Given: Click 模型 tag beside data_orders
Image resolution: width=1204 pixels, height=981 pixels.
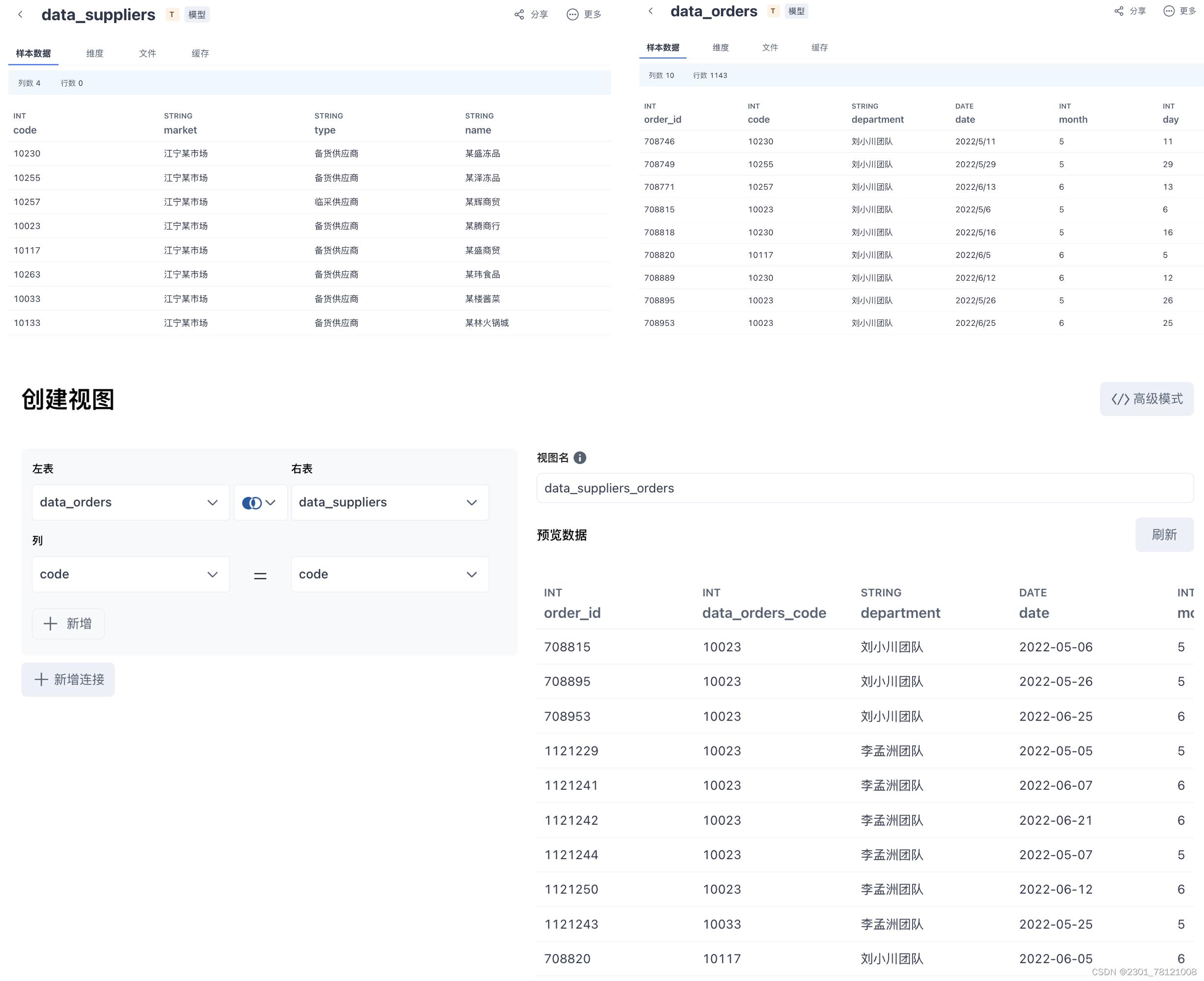Looking at the screenshot, I should pos(797,11).
